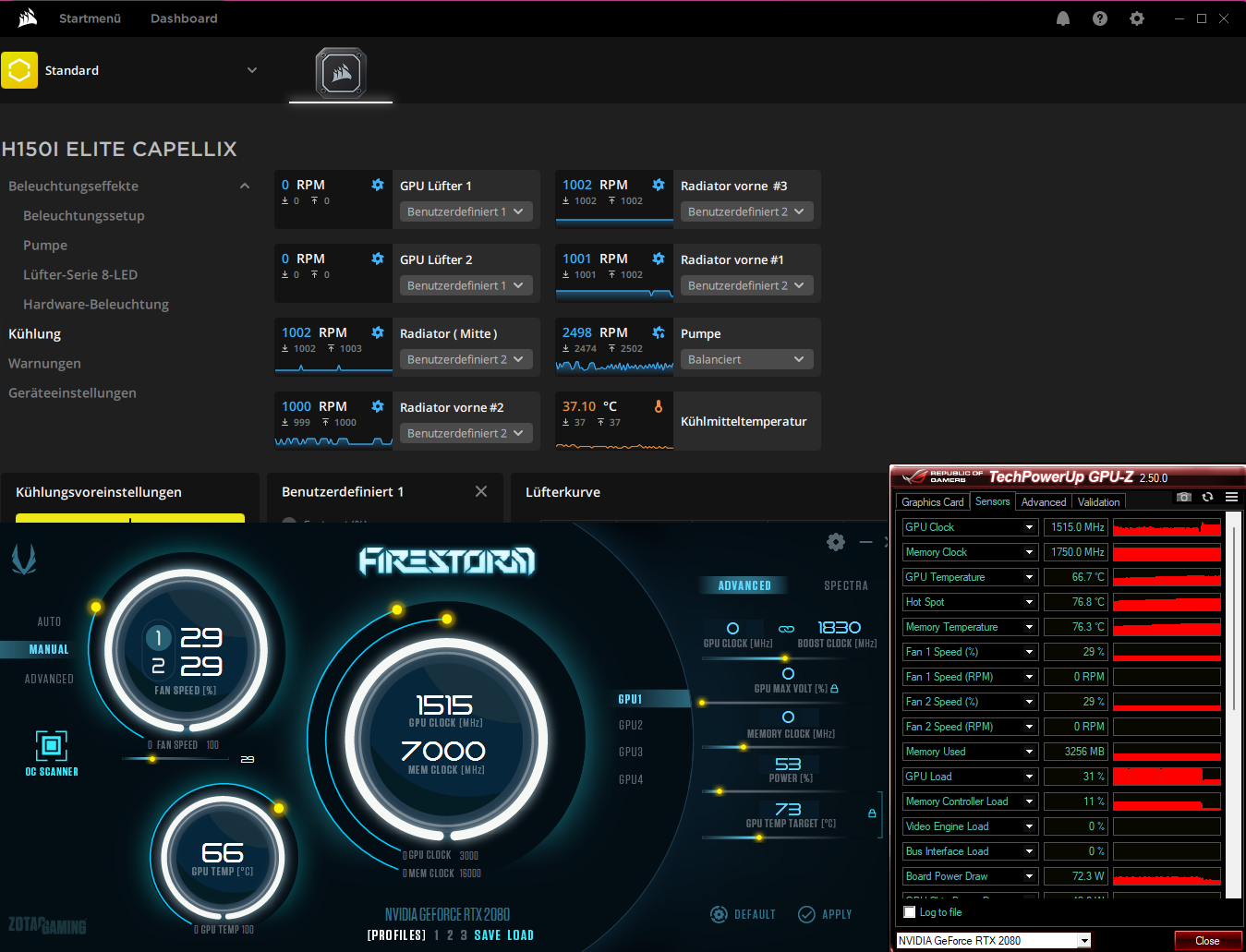Click the Kühlmitteltemperatur thermometer icon
The height and width of the screenshot is (952, 1246).
(x=659, y=406)
